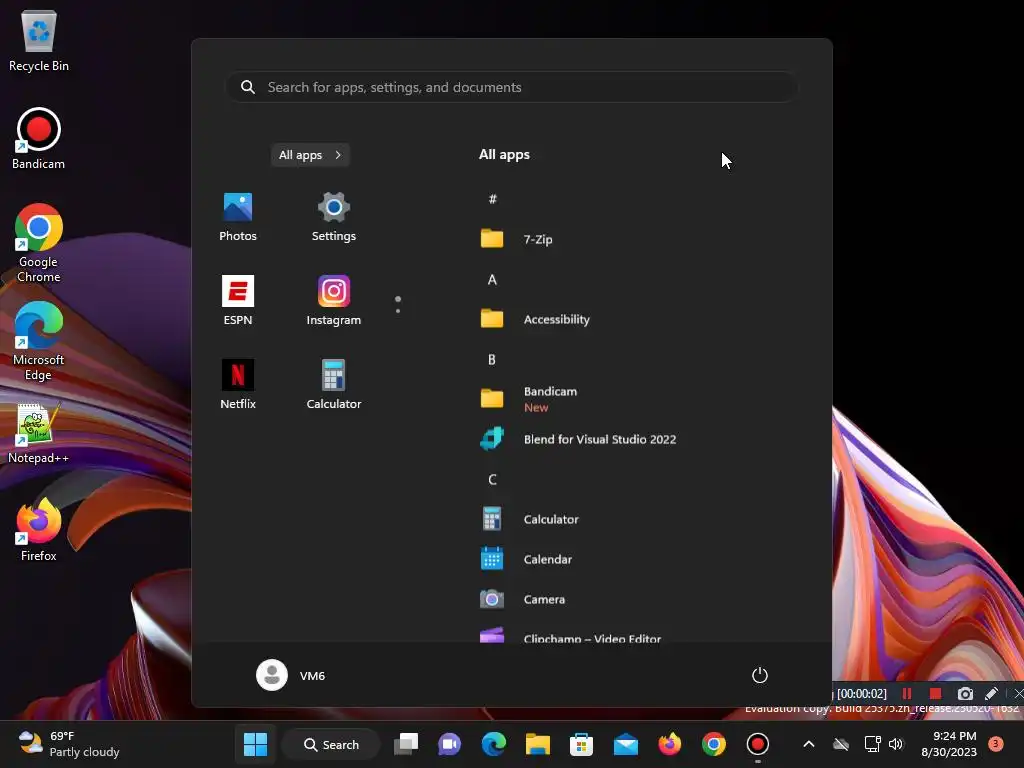Click the Power button in Start menu
Image resolution: width=1024 pixels, height=768 pixels.
click(760, 675)
